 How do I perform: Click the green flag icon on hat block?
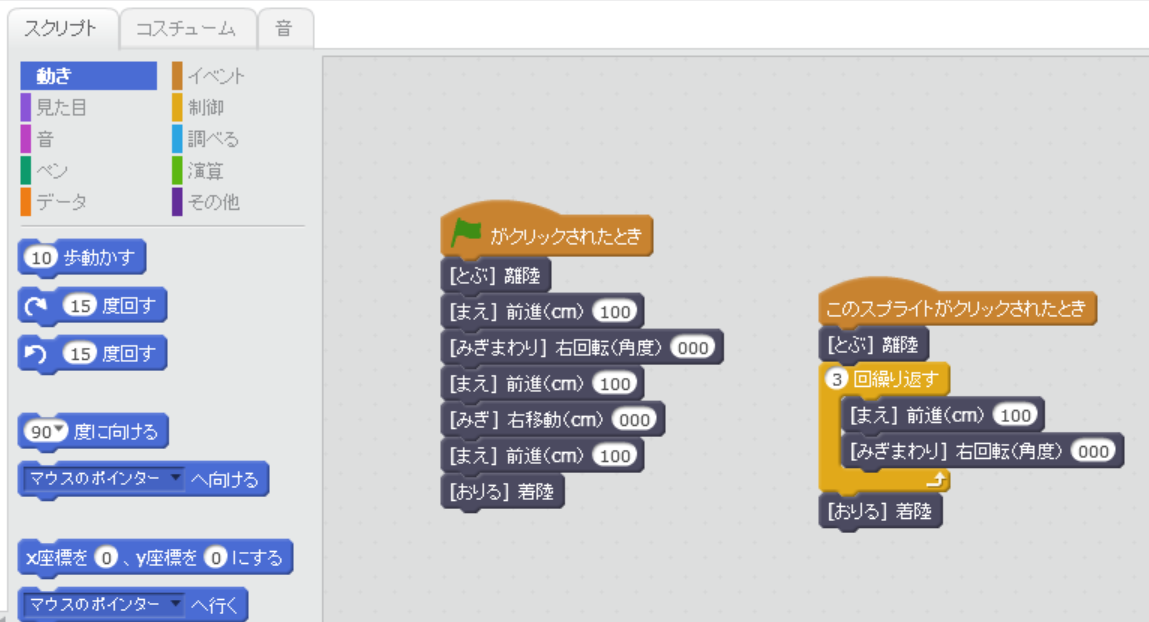(466, 234)
